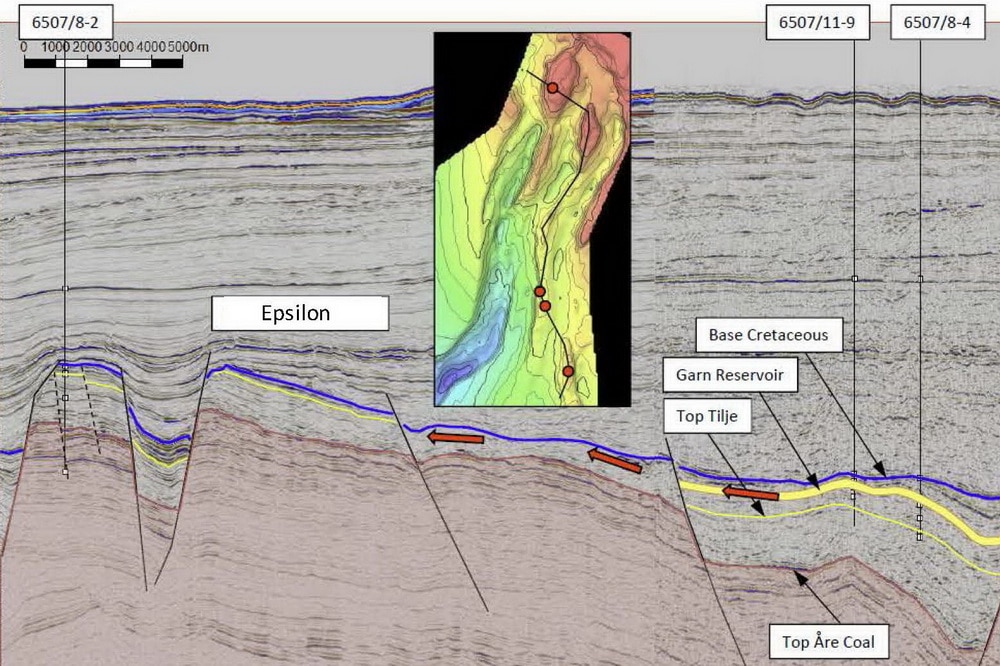Click the Top Tilje annotation label
The width and height of the screenshot is (1000, 666).
coord(707,416)
